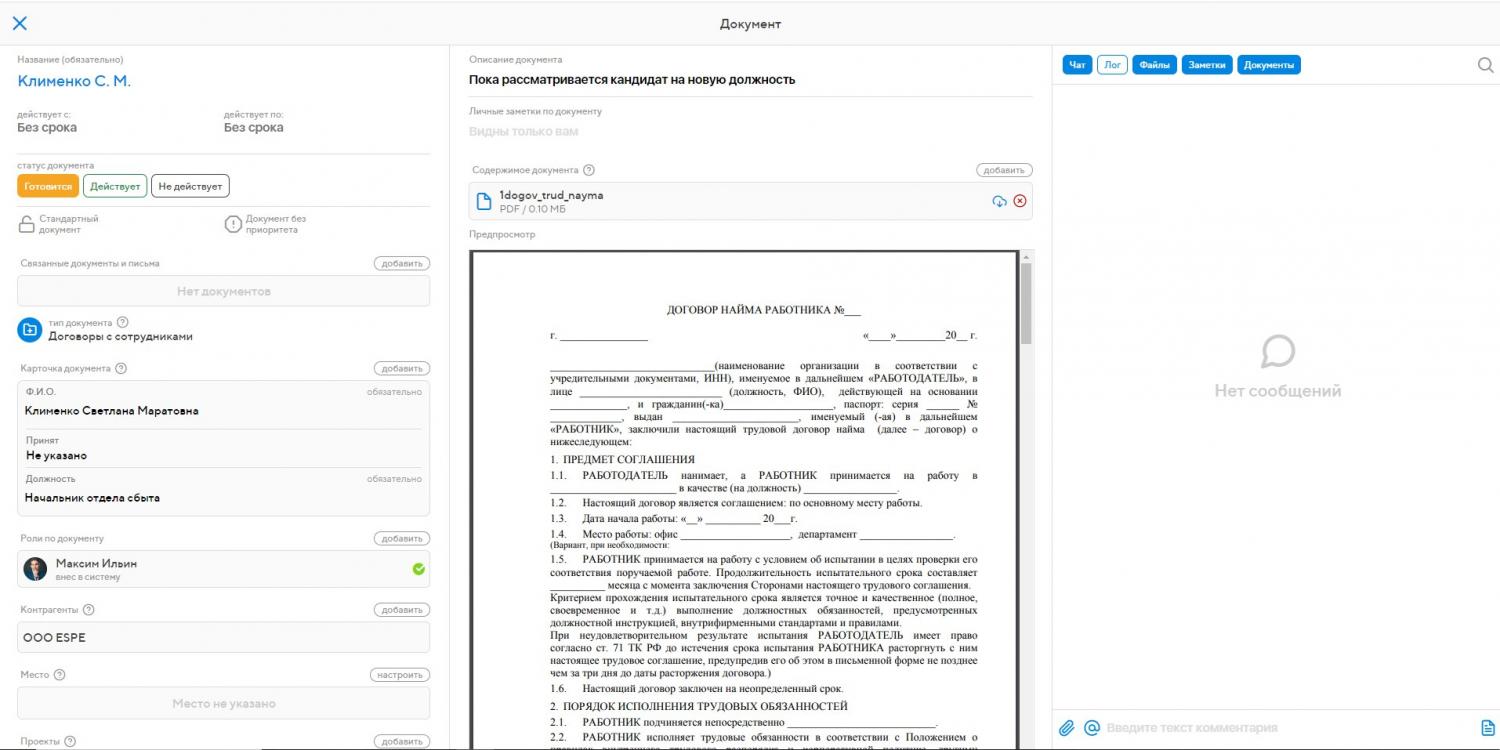Open the Файлы tab
Image resolution: width=1500 pixels, height=750 pixels.
(x=1154, y=65)
